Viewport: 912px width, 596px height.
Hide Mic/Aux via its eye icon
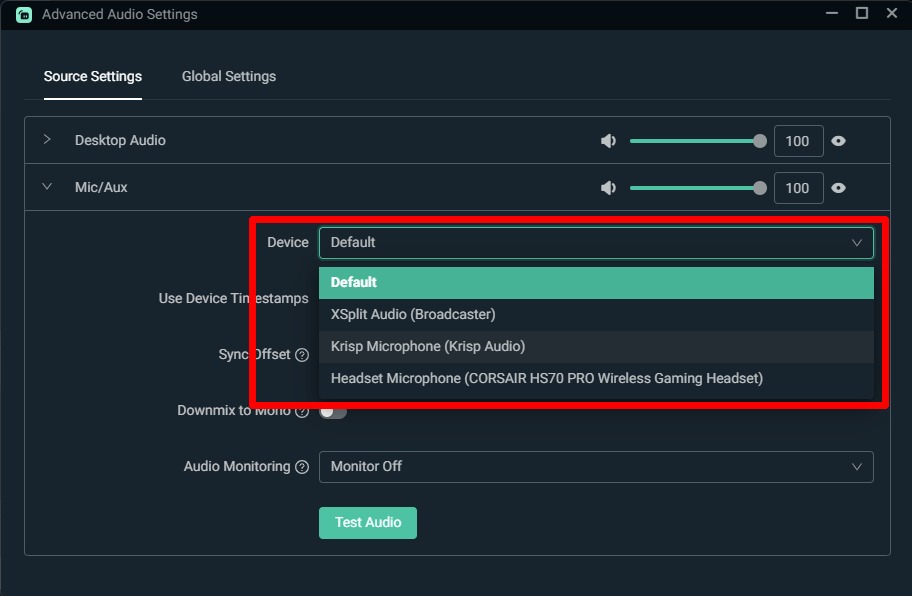pos(838,187)
